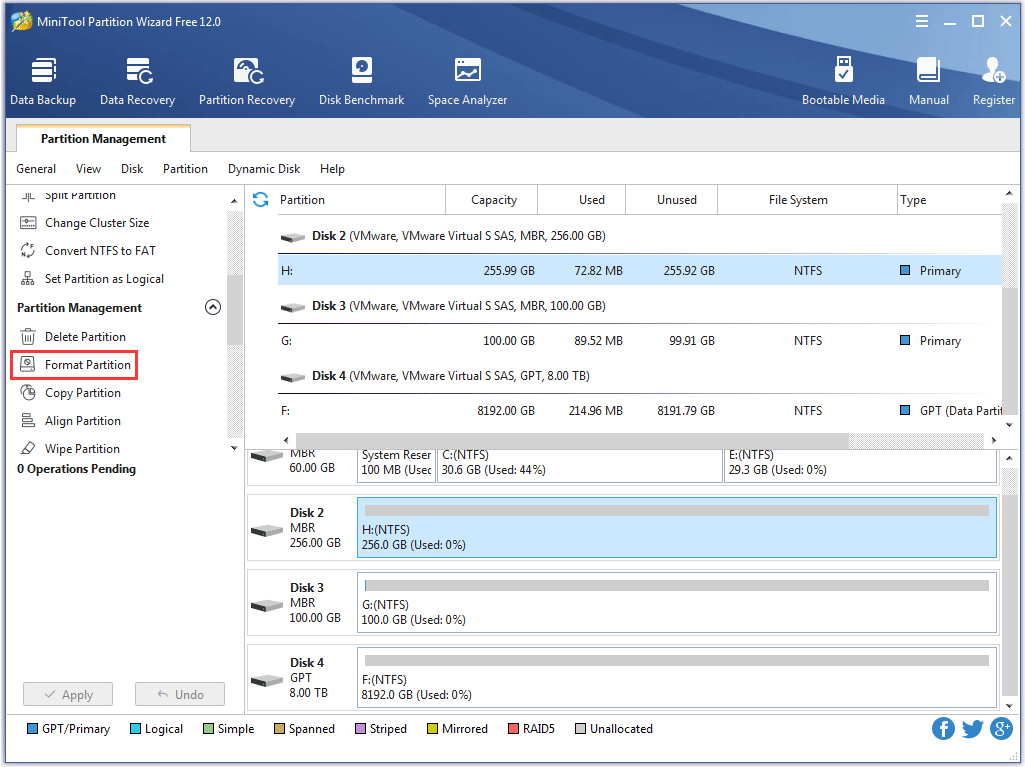Collapse the Partition Management section
1025x767 pixels.
213,307
